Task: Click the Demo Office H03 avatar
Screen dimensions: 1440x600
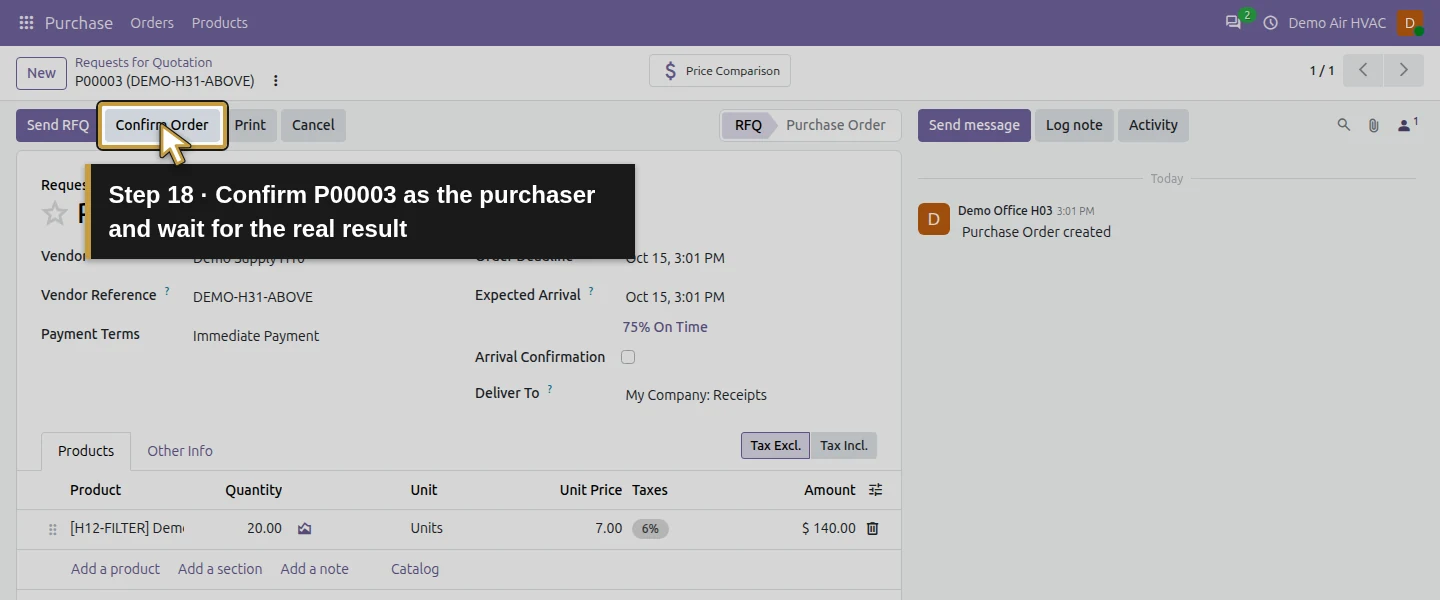Action: (x=934, y=219)
